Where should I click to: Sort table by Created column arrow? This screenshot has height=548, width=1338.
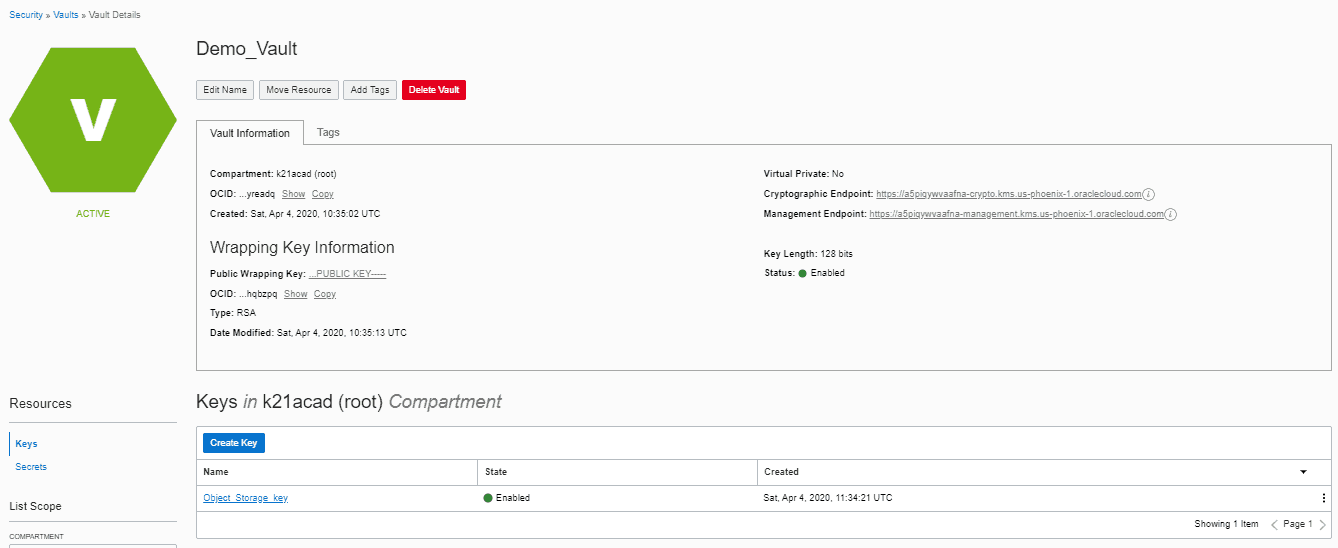pyautogui.click(x=1303, y=472)
